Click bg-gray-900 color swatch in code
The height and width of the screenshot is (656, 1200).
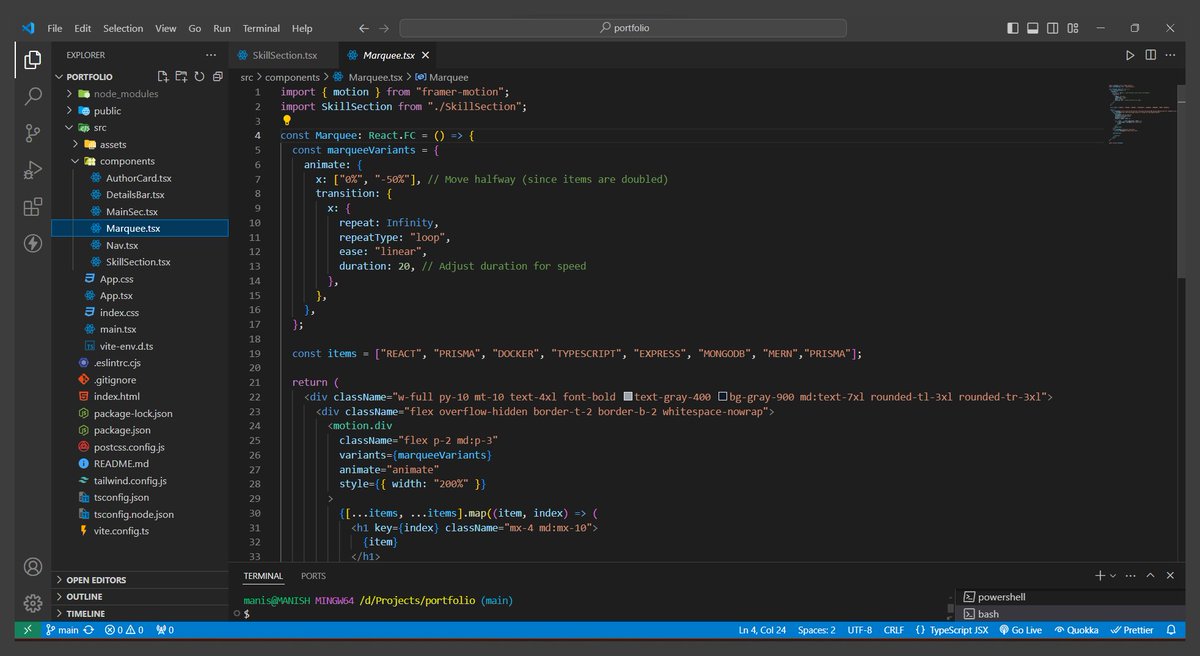click(722, 397)
